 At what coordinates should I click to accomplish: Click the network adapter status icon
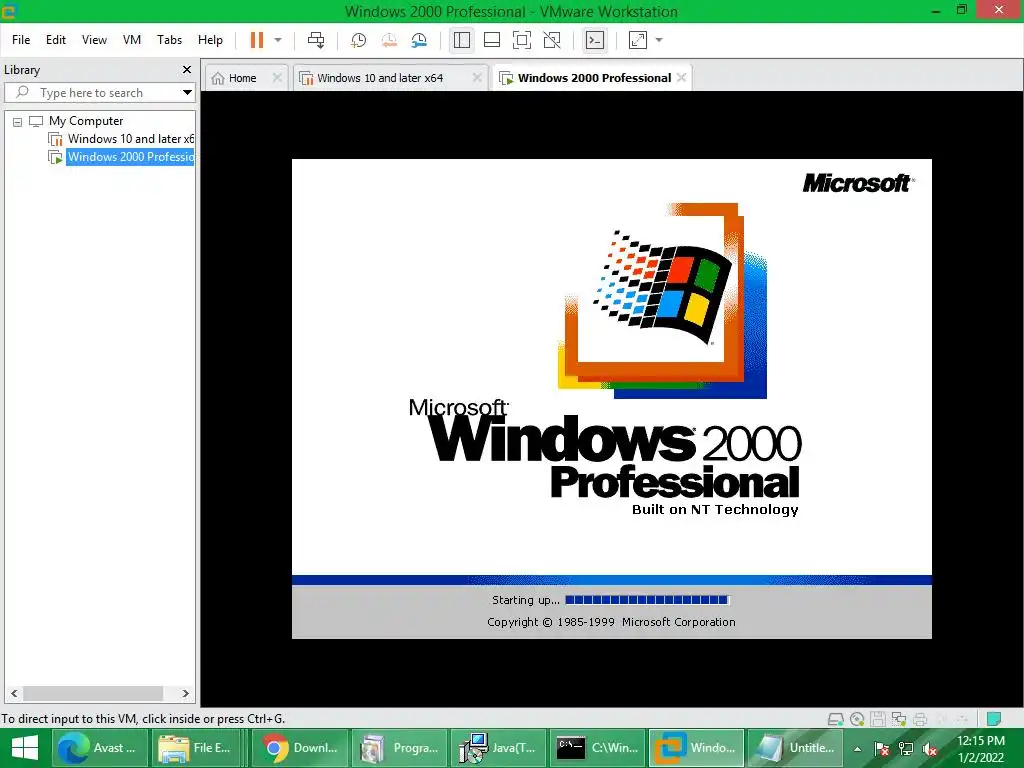point(899,719)
